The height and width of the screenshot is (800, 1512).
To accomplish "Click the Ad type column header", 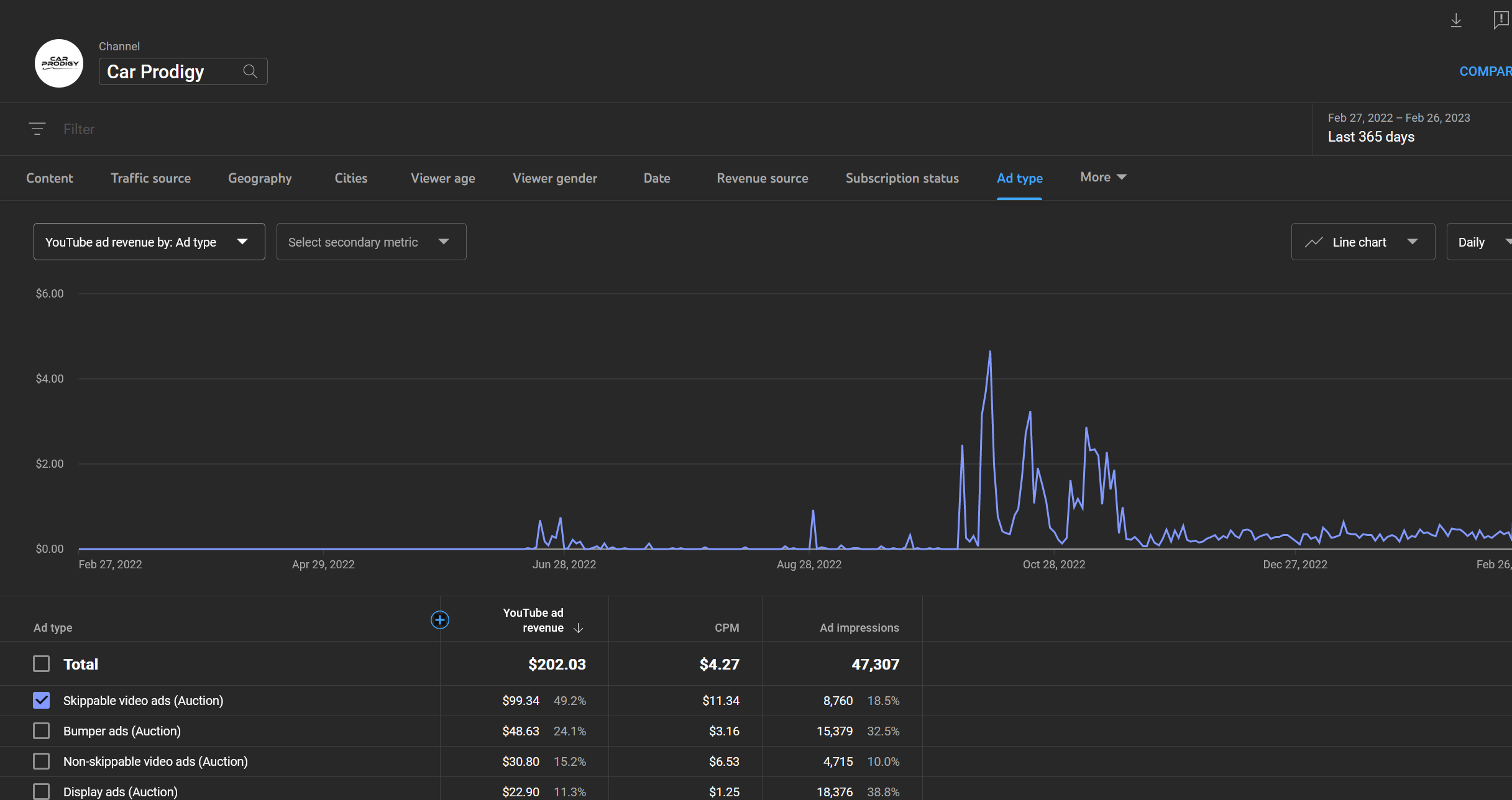I will pyautogui.click(x=53, y=628).
